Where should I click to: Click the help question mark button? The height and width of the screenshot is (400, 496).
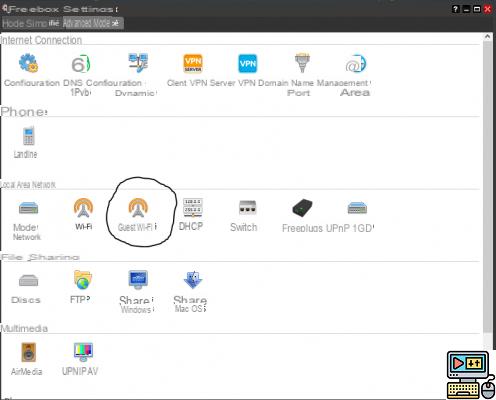point(455,9)
